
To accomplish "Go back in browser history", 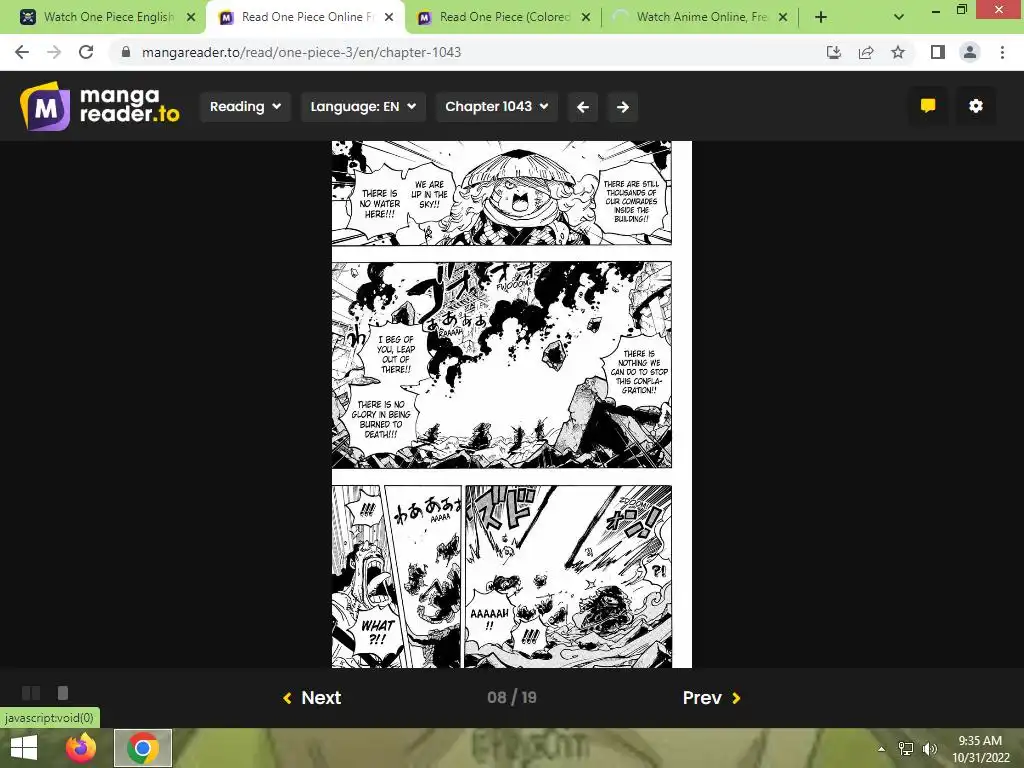I will (22, 52).
